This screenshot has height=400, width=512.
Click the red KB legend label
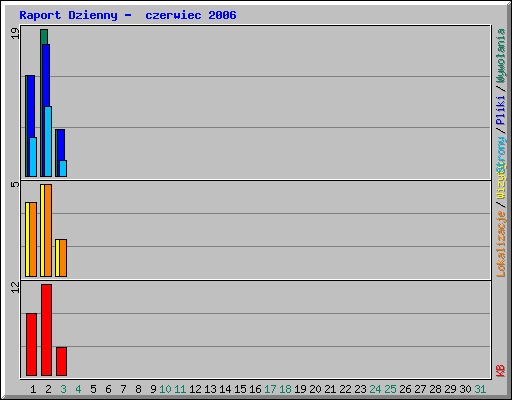(500, 371)
